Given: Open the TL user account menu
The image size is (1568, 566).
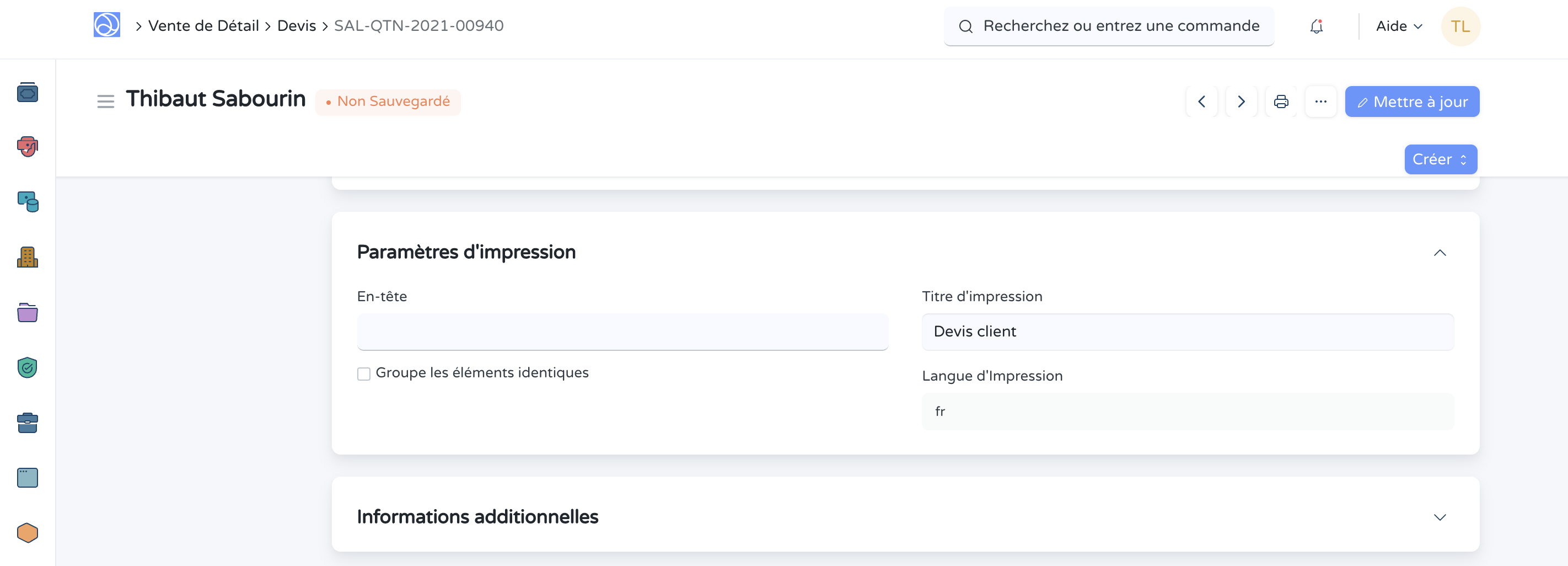Looking at the screenshot, I should click(1460, 26).
